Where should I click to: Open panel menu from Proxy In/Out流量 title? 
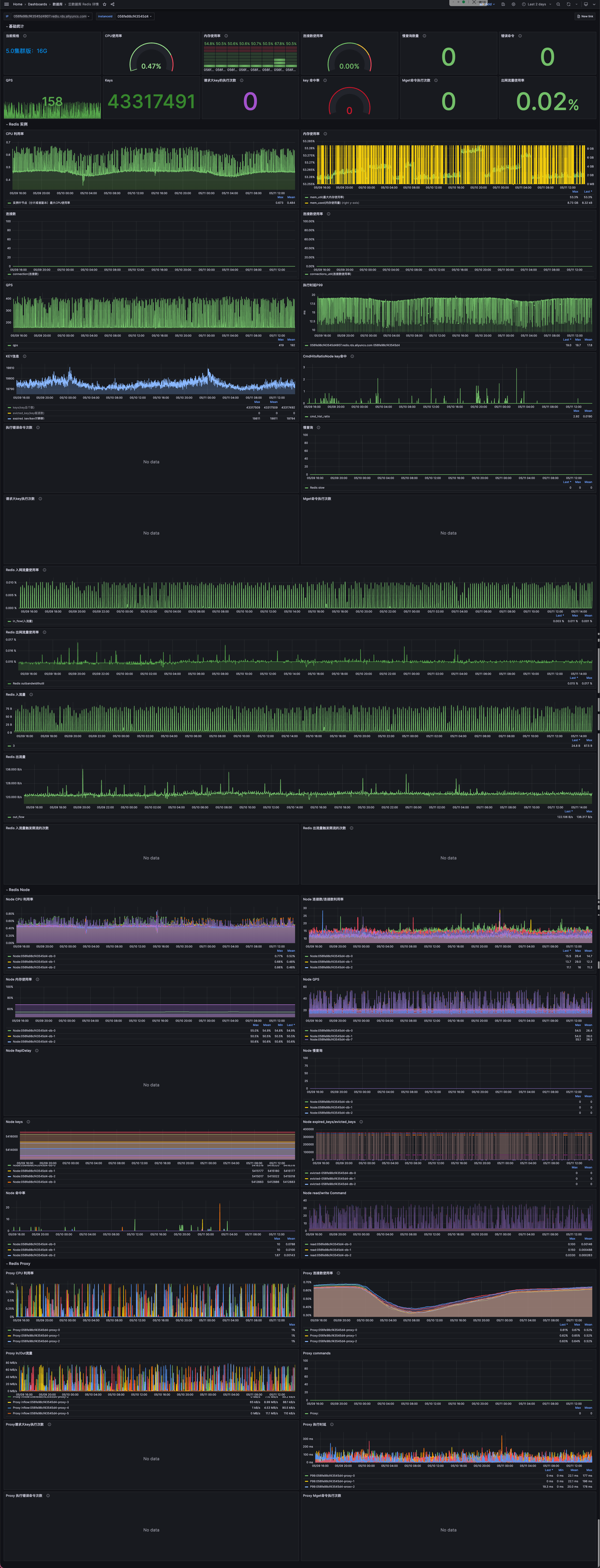pyautogui.click(x=19, y=1353)
